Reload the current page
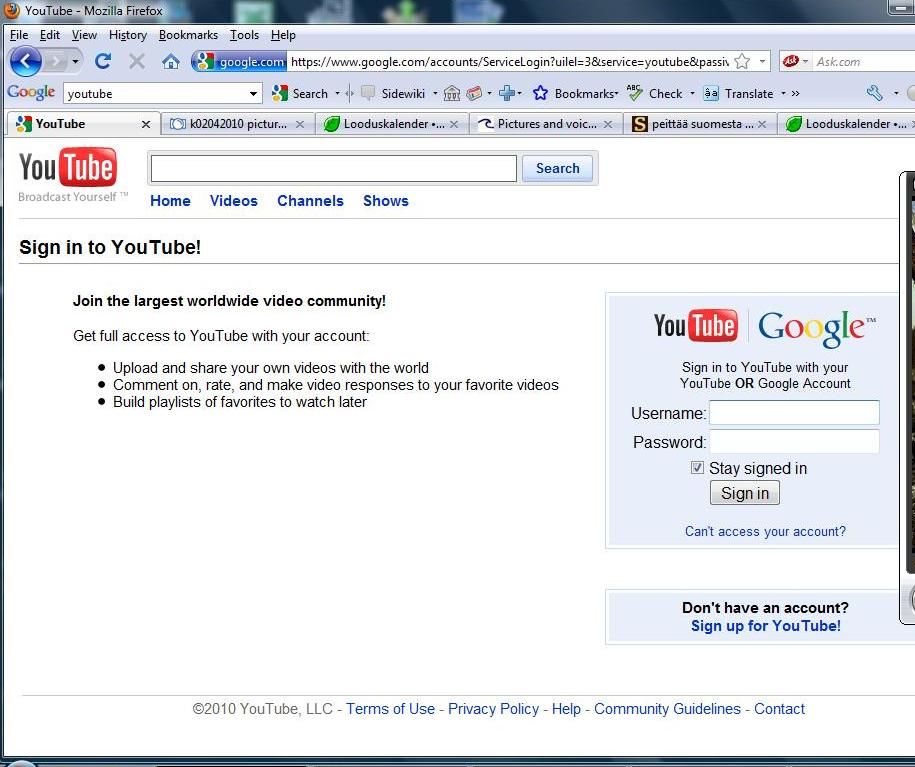This screenshot has height=767, width=915. point(103,61)
